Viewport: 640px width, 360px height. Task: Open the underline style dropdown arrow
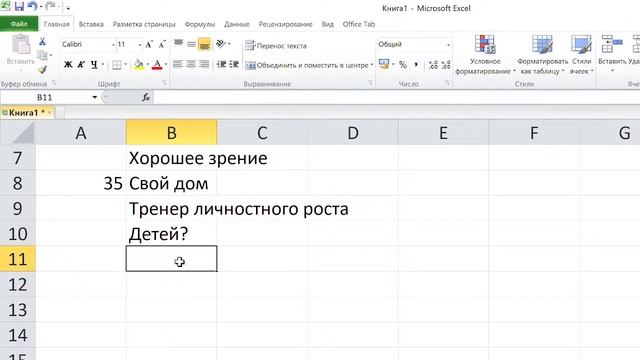click(103, 64)
